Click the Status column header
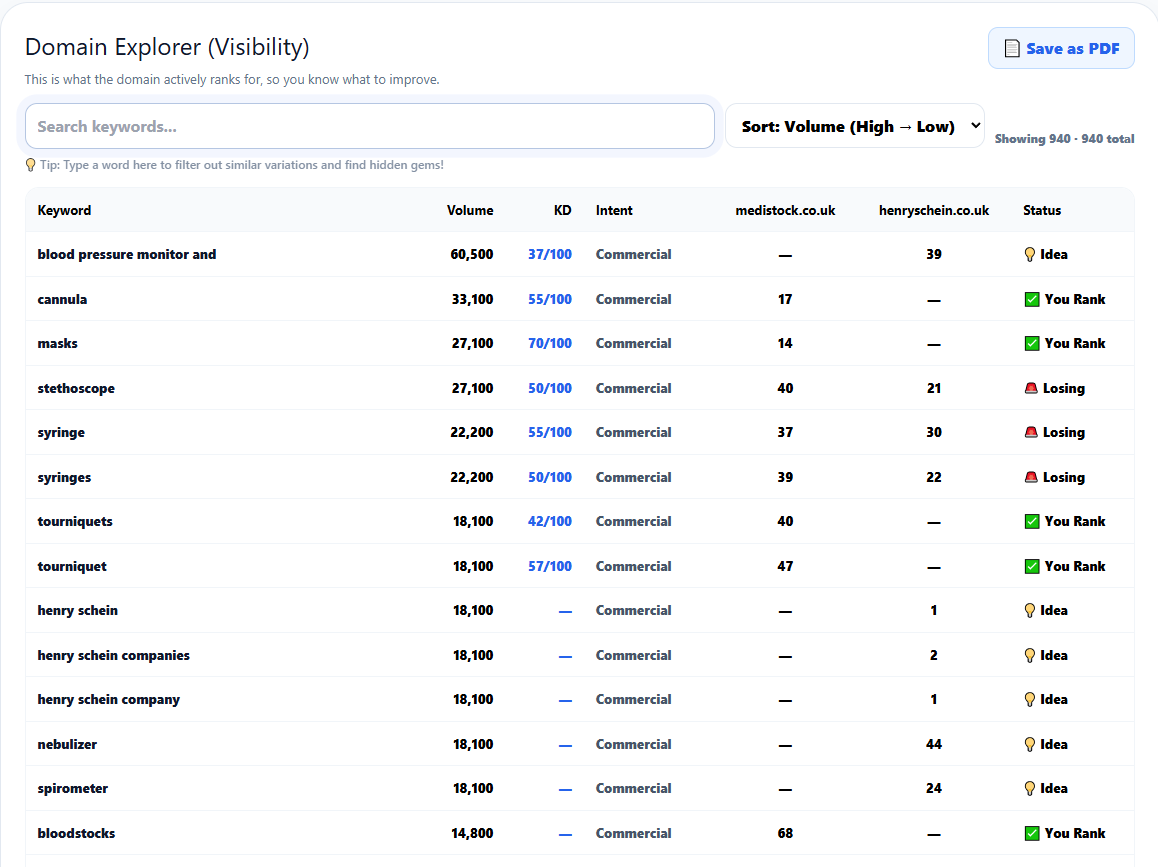 (x=1042, y=210)
